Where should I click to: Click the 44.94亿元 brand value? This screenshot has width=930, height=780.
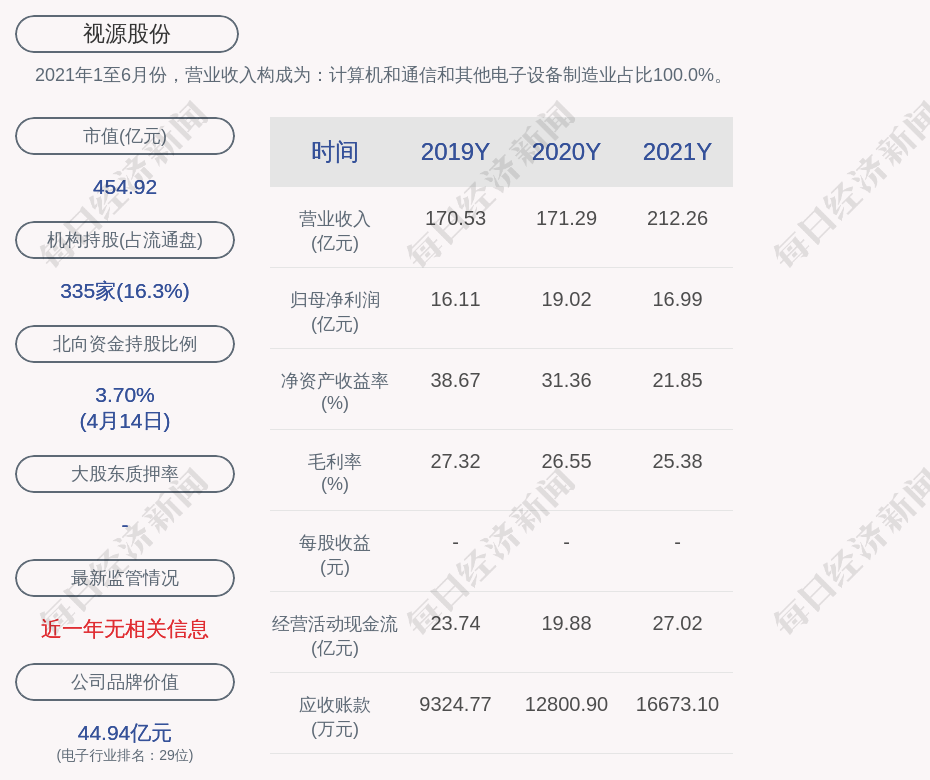click(x=125, y=733)
